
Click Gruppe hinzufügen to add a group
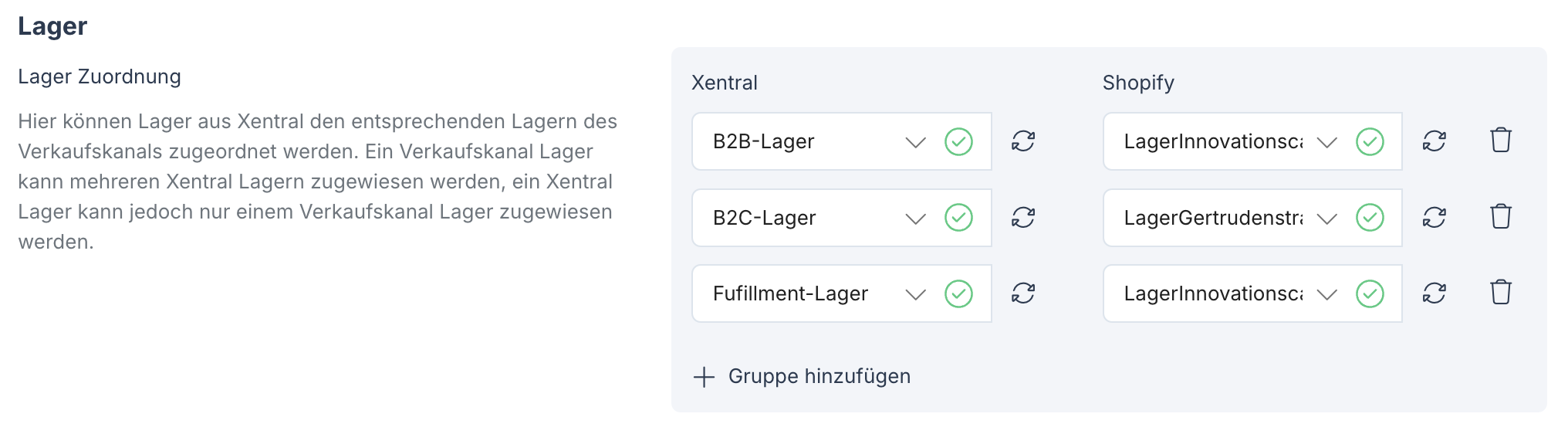(819, 376)
